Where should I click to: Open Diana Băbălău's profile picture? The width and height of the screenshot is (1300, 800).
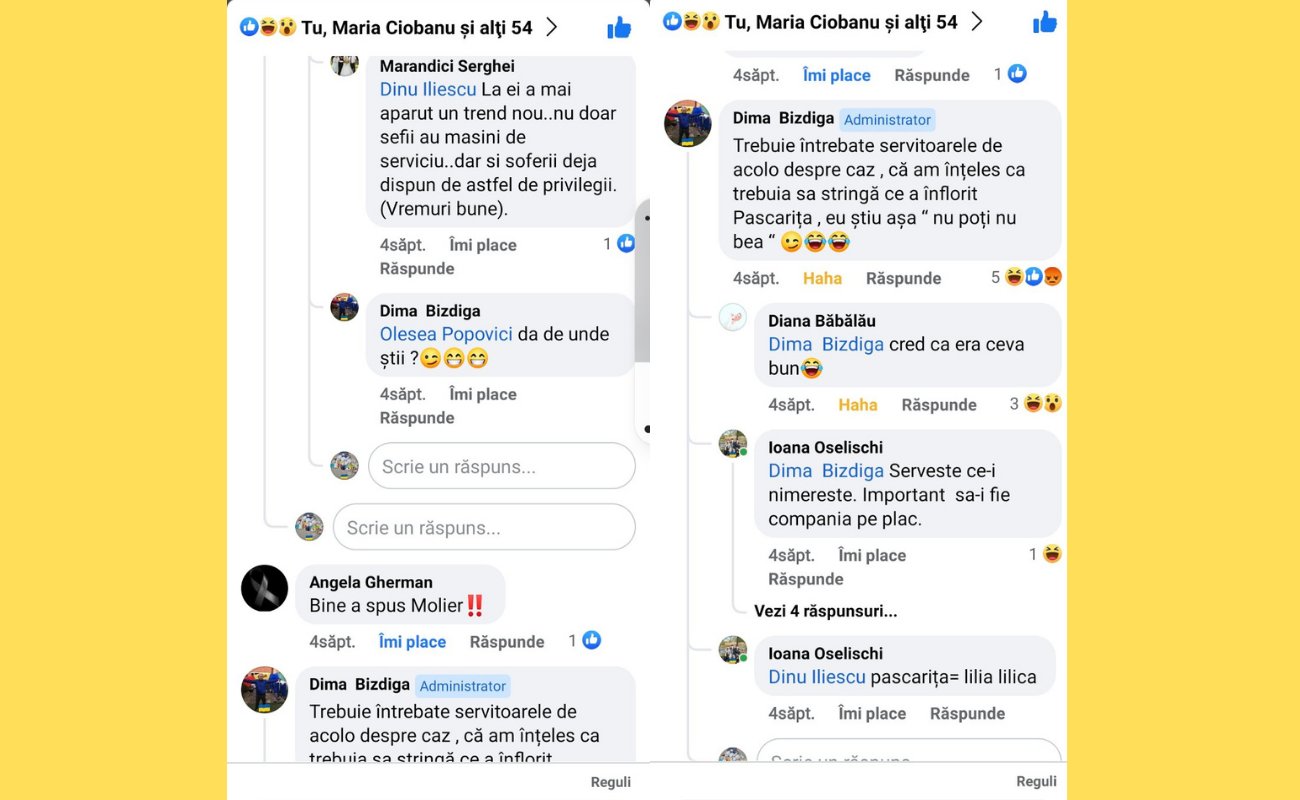(733, 317)
